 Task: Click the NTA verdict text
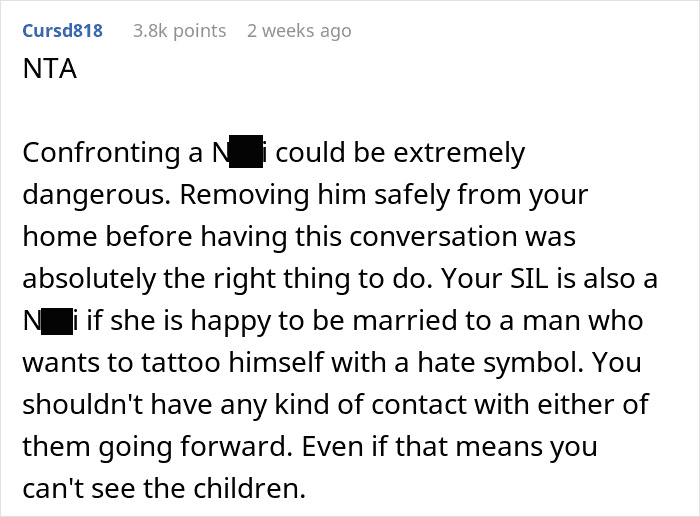pos(50,69)
